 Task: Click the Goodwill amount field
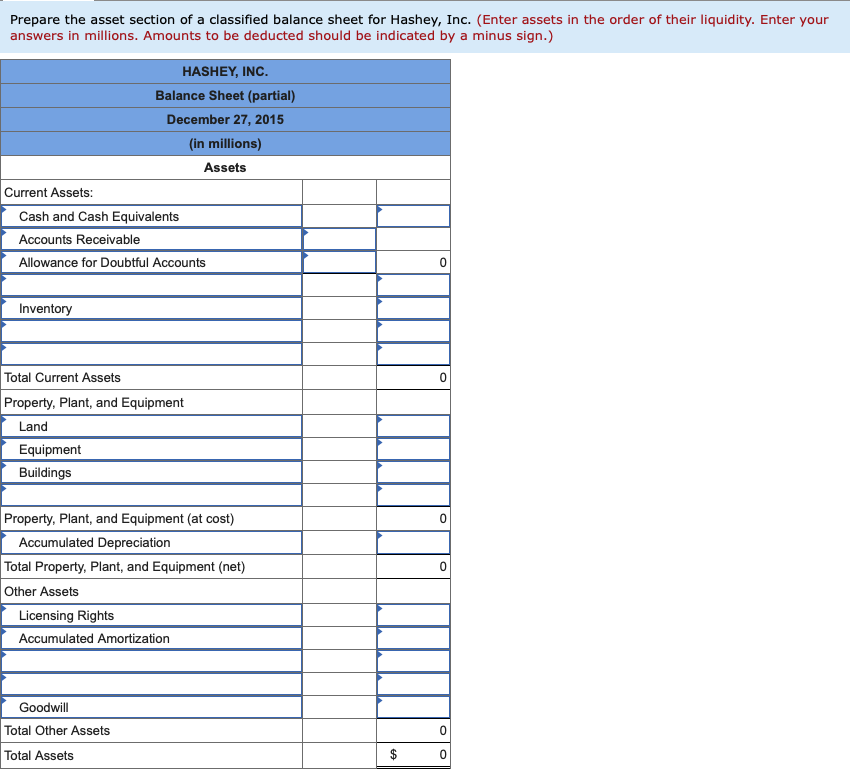[x=413, y=707]
